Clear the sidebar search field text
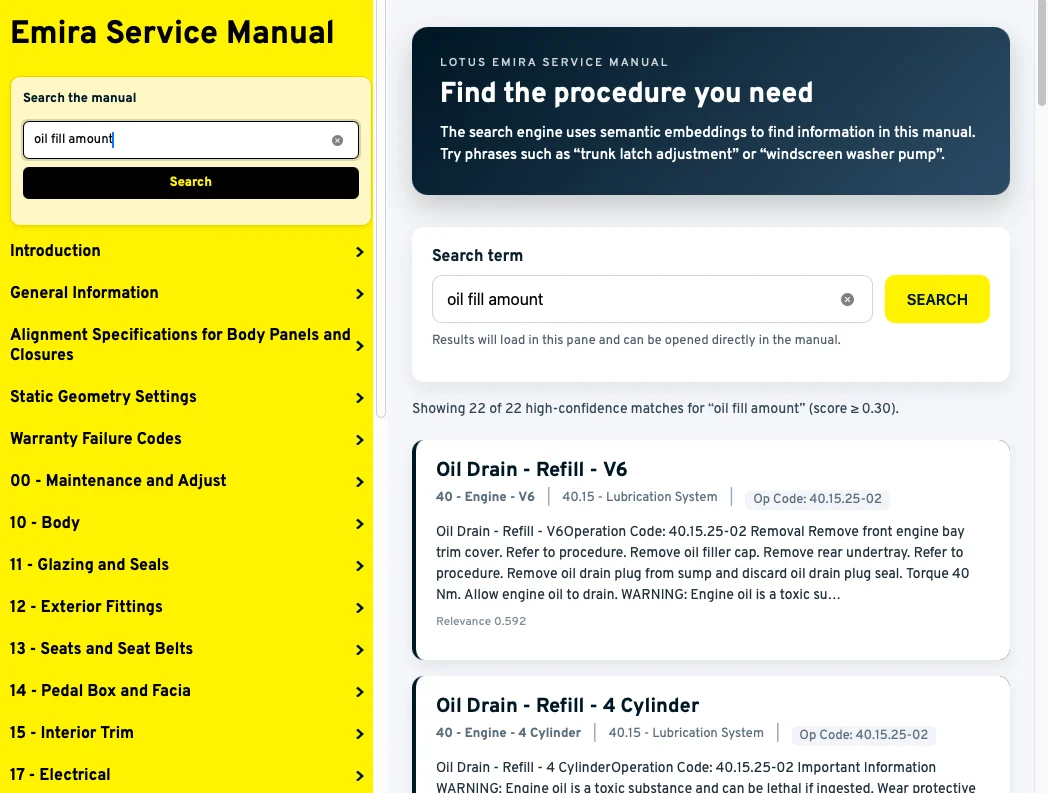 (x=337, y=140)
